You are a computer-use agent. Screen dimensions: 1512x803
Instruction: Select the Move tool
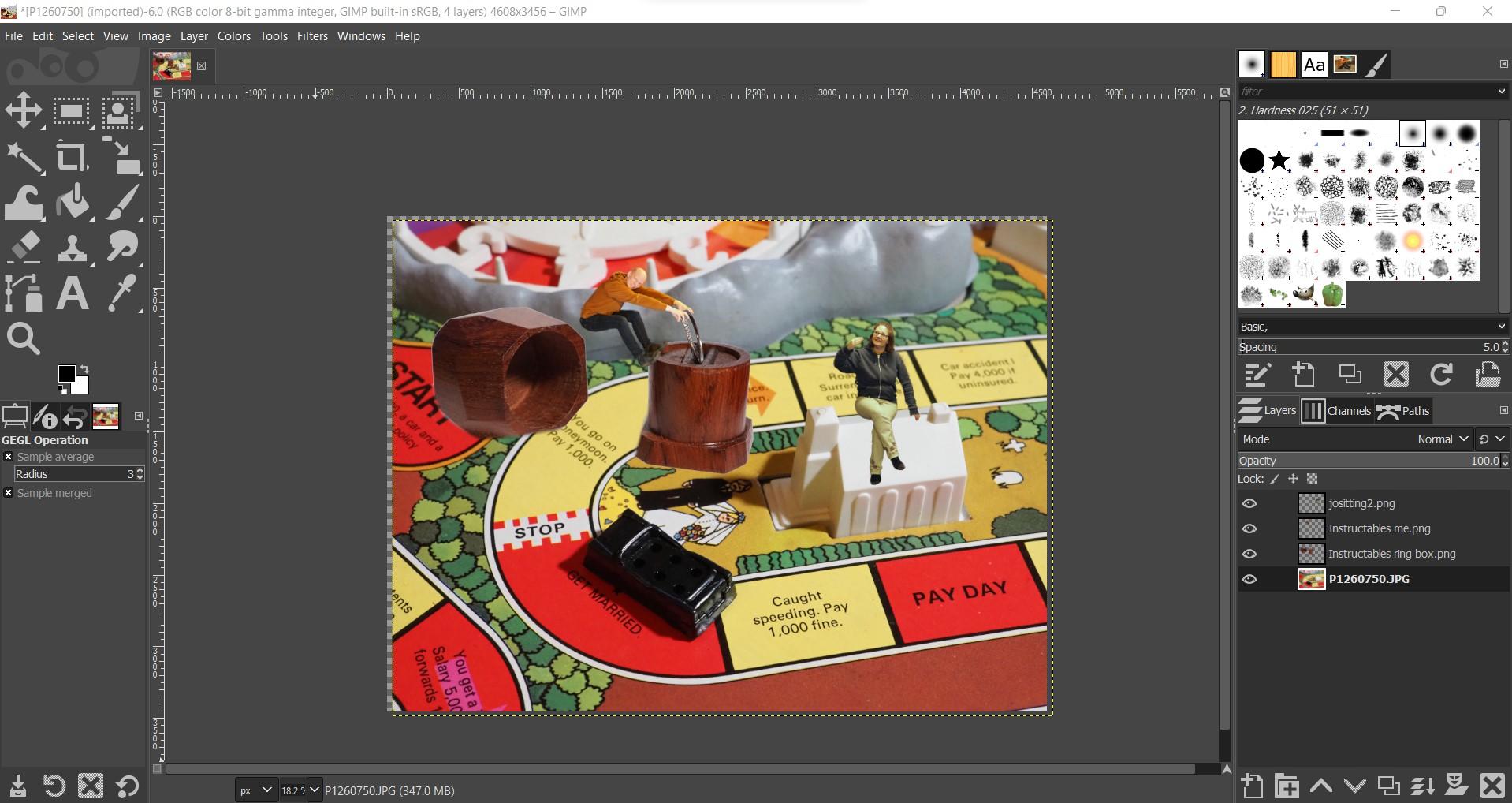(x=24, y=110)
